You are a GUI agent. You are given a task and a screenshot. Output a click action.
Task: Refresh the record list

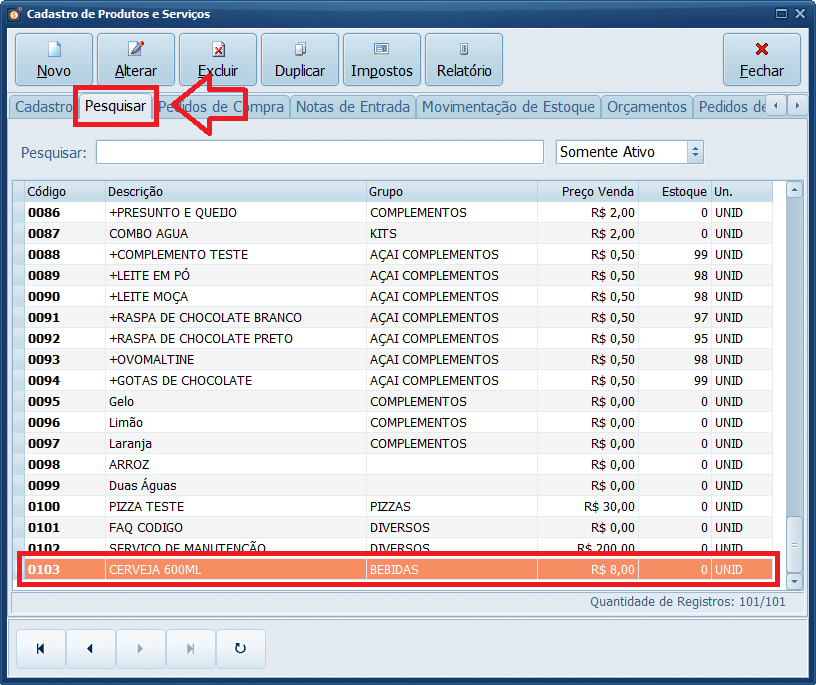pos(240,648)
